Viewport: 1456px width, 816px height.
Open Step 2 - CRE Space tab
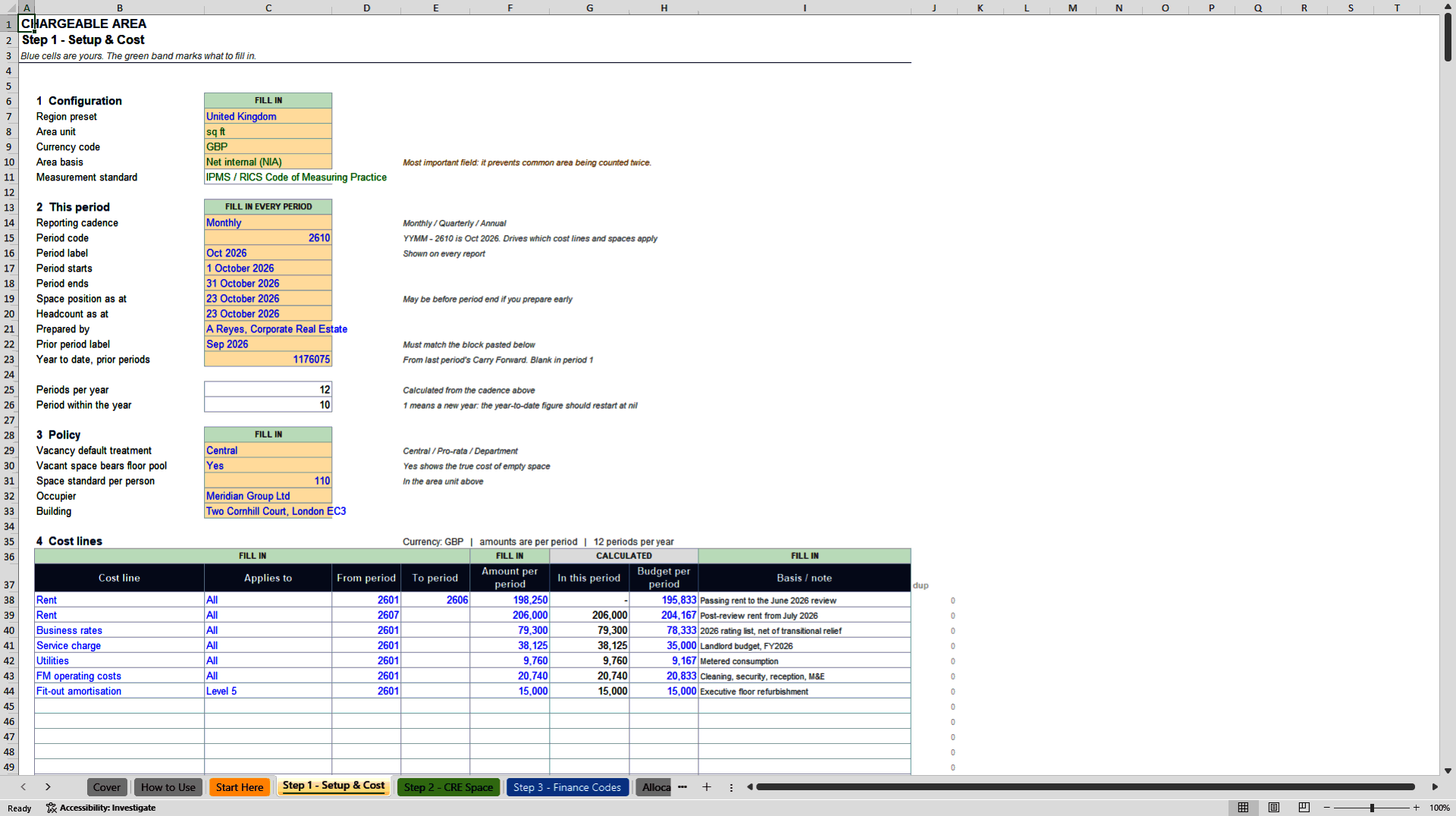[449, 787]
